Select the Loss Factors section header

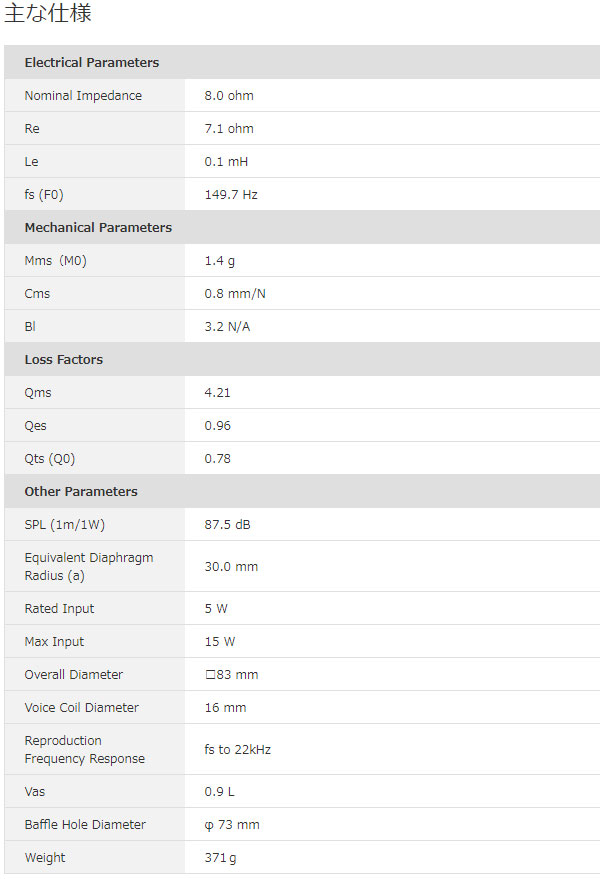63,360
